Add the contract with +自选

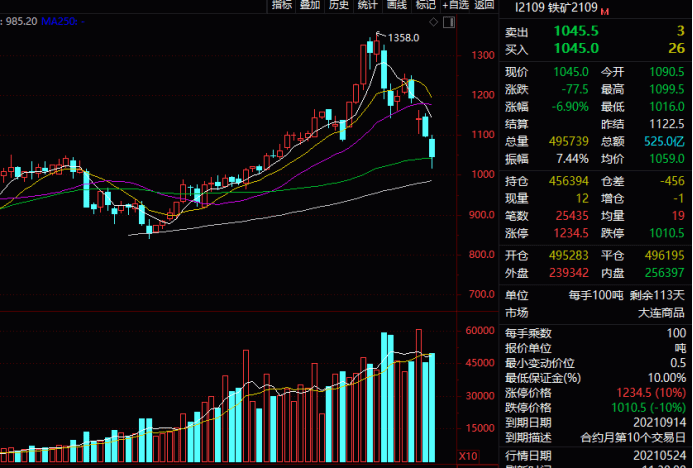455,5
